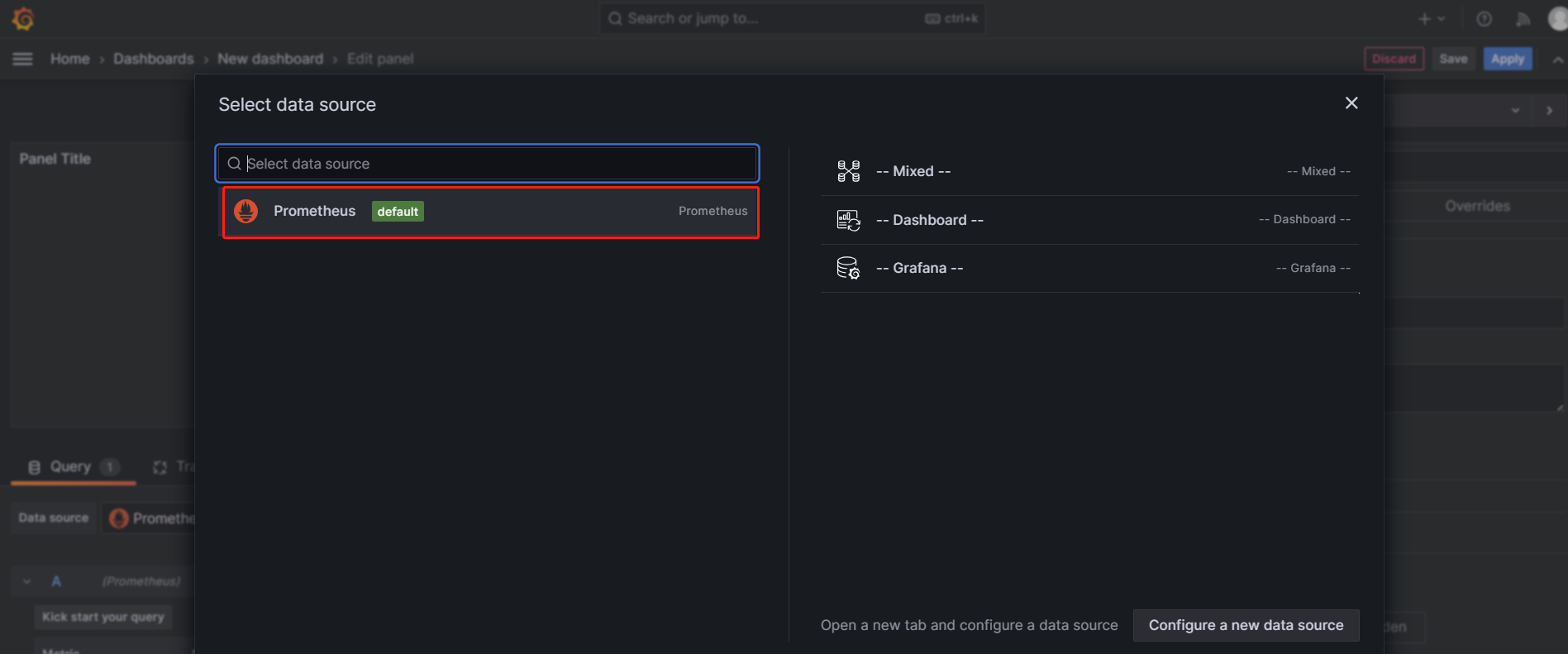Open the help question-mark icon

(1485, 19)
